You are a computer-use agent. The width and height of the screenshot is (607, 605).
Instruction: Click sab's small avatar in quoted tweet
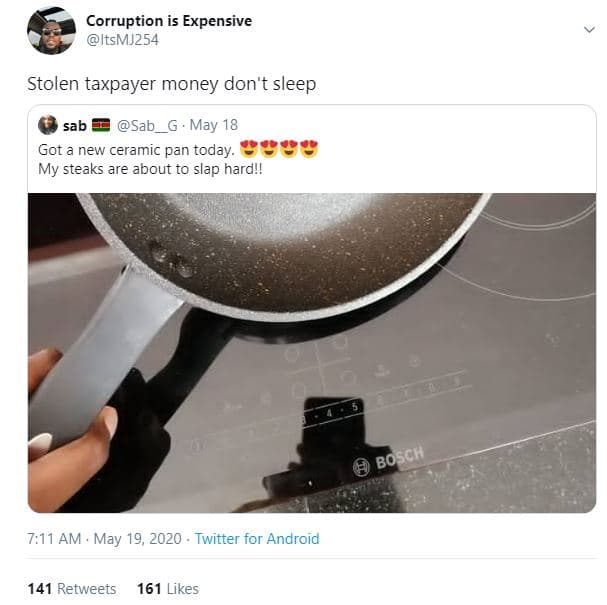coord(47,125)
